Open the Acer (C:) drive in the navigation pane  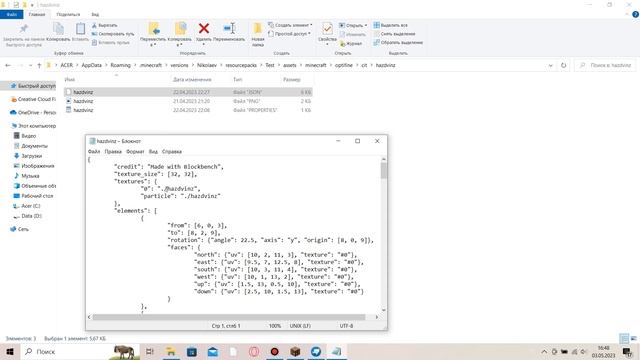[27, 206]
